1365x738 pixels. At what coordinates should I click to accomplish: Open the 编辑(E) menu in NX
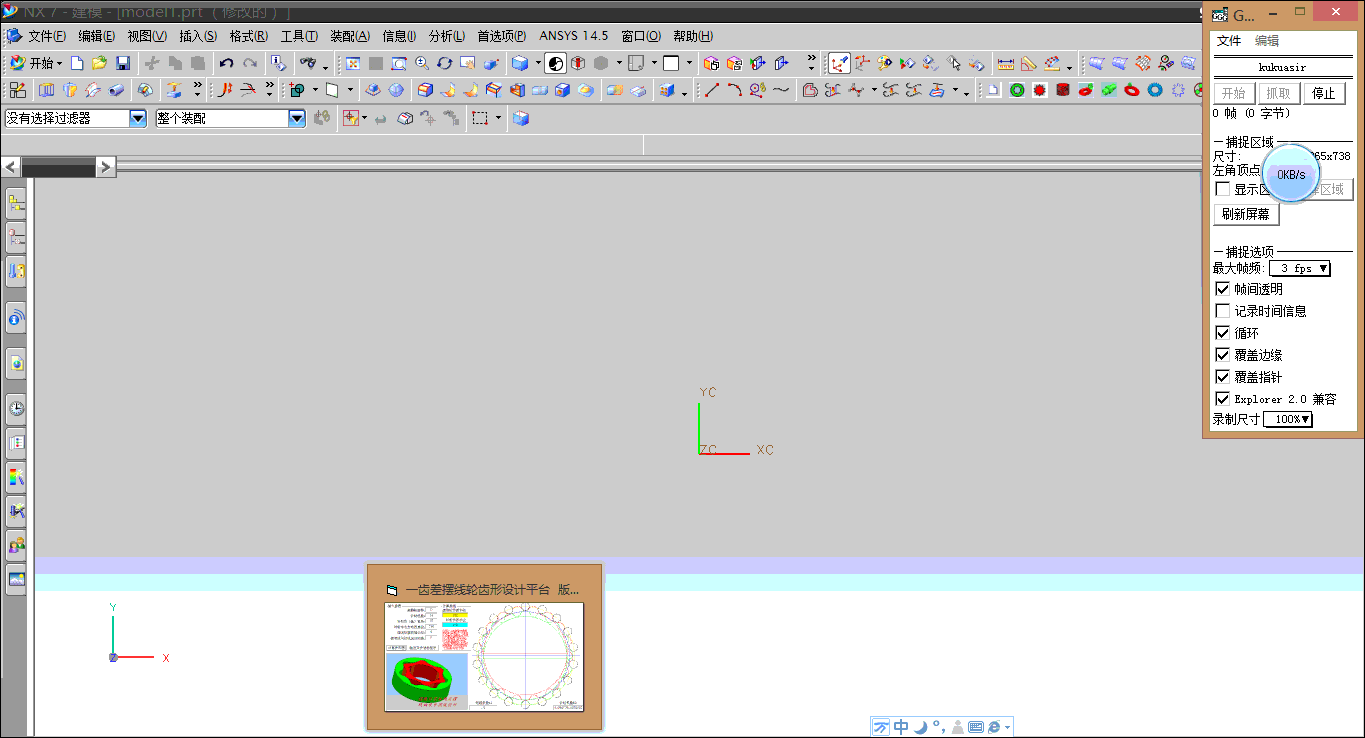(96, 36)
